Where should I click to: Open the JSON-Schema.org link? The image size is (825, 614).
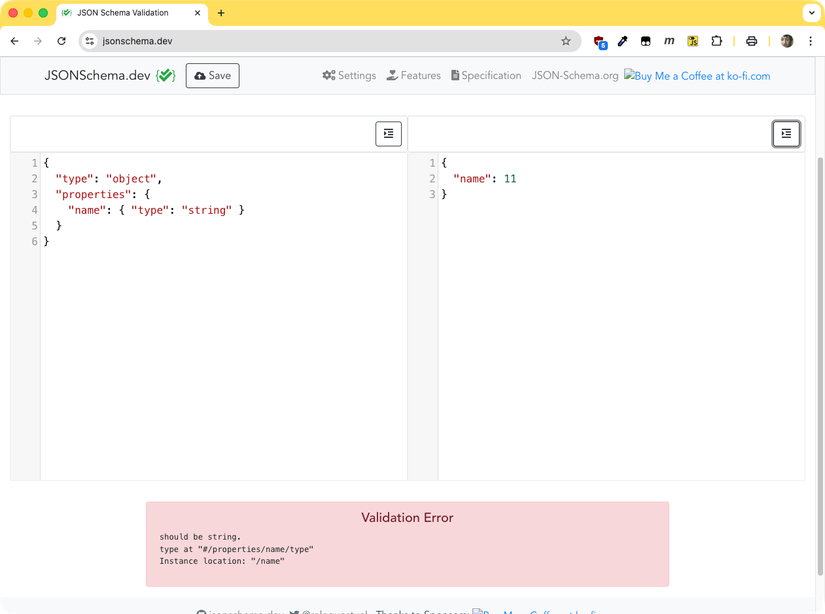[x=575, y=75]
